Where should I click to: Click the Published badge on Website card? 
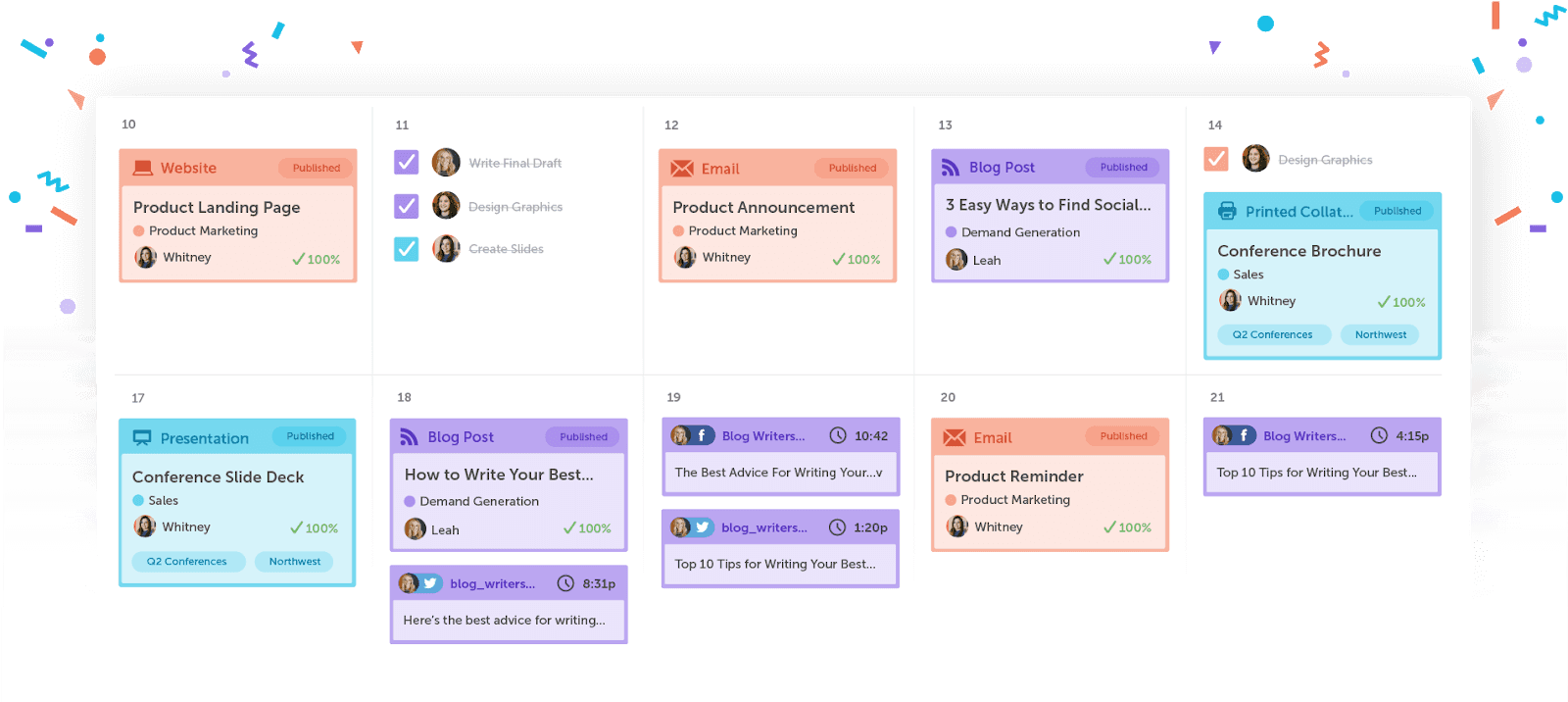pos(317,168)
